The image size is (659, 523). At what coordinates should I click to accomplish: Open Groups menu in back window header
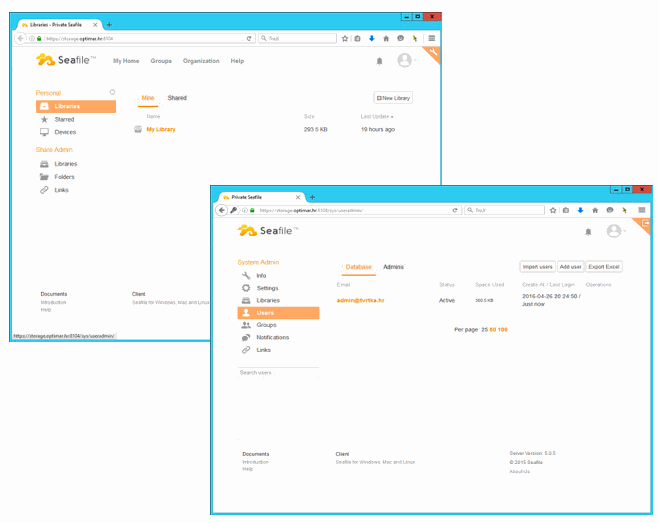[161, 61]
